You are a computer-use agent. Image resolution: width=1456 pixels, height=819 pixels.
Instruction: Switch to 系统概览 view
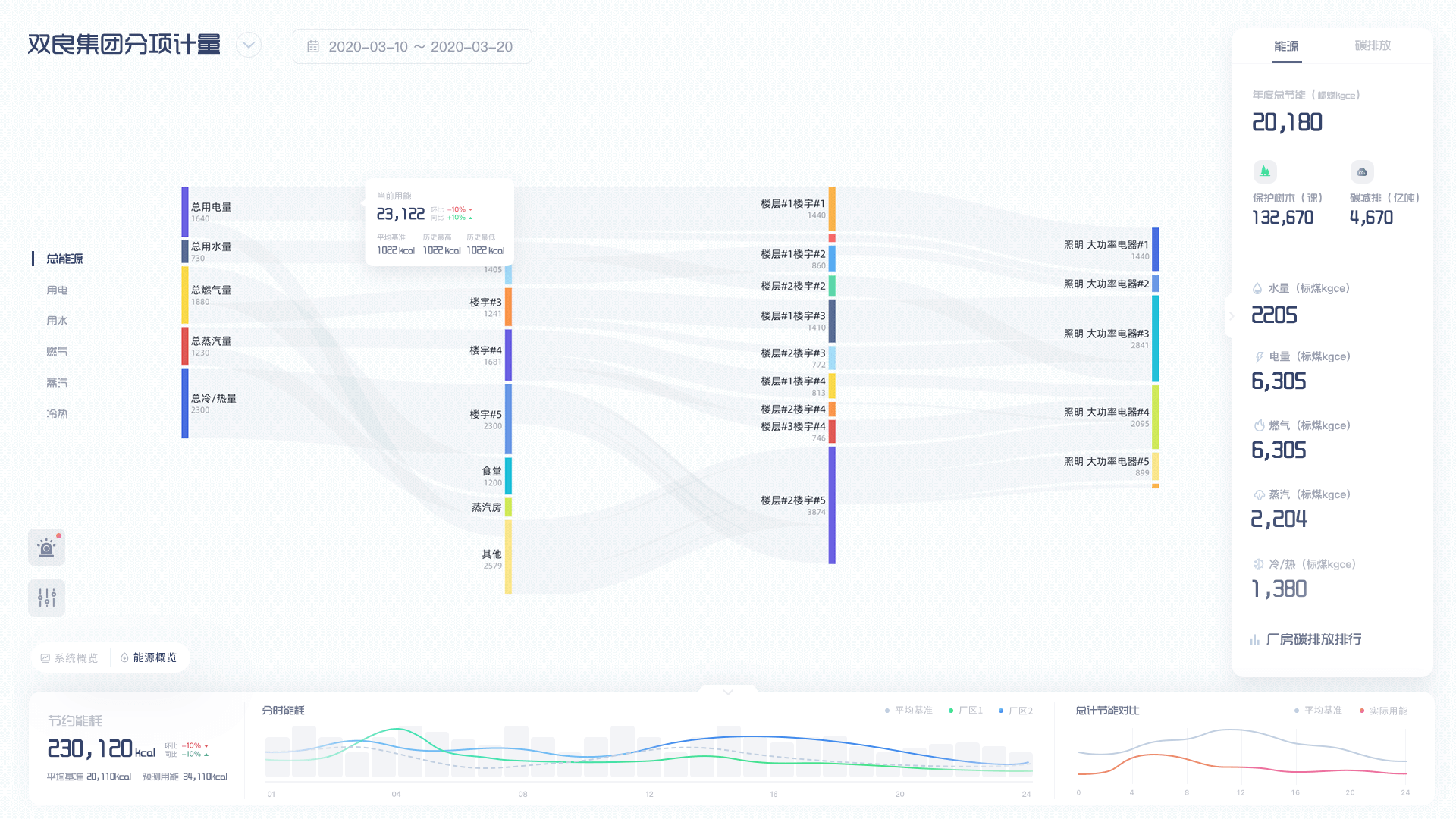(x=70, y=657)
